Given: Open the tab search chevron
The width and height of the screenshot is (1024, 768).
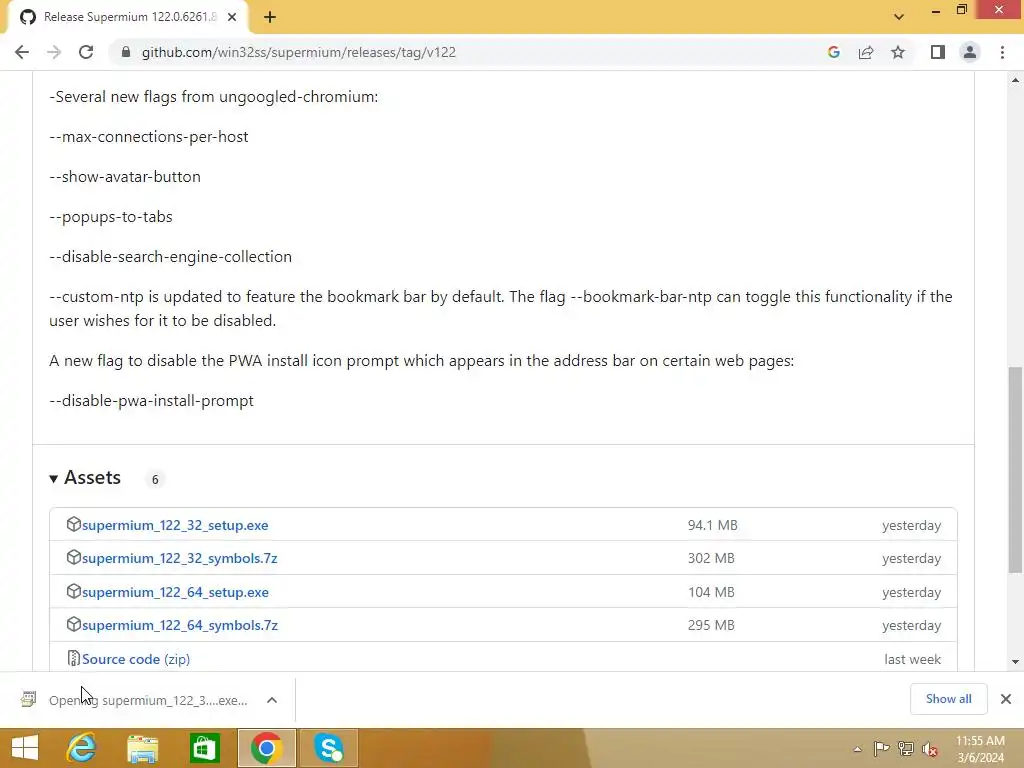Looking at the screenshot, I should tap(899, 17).
